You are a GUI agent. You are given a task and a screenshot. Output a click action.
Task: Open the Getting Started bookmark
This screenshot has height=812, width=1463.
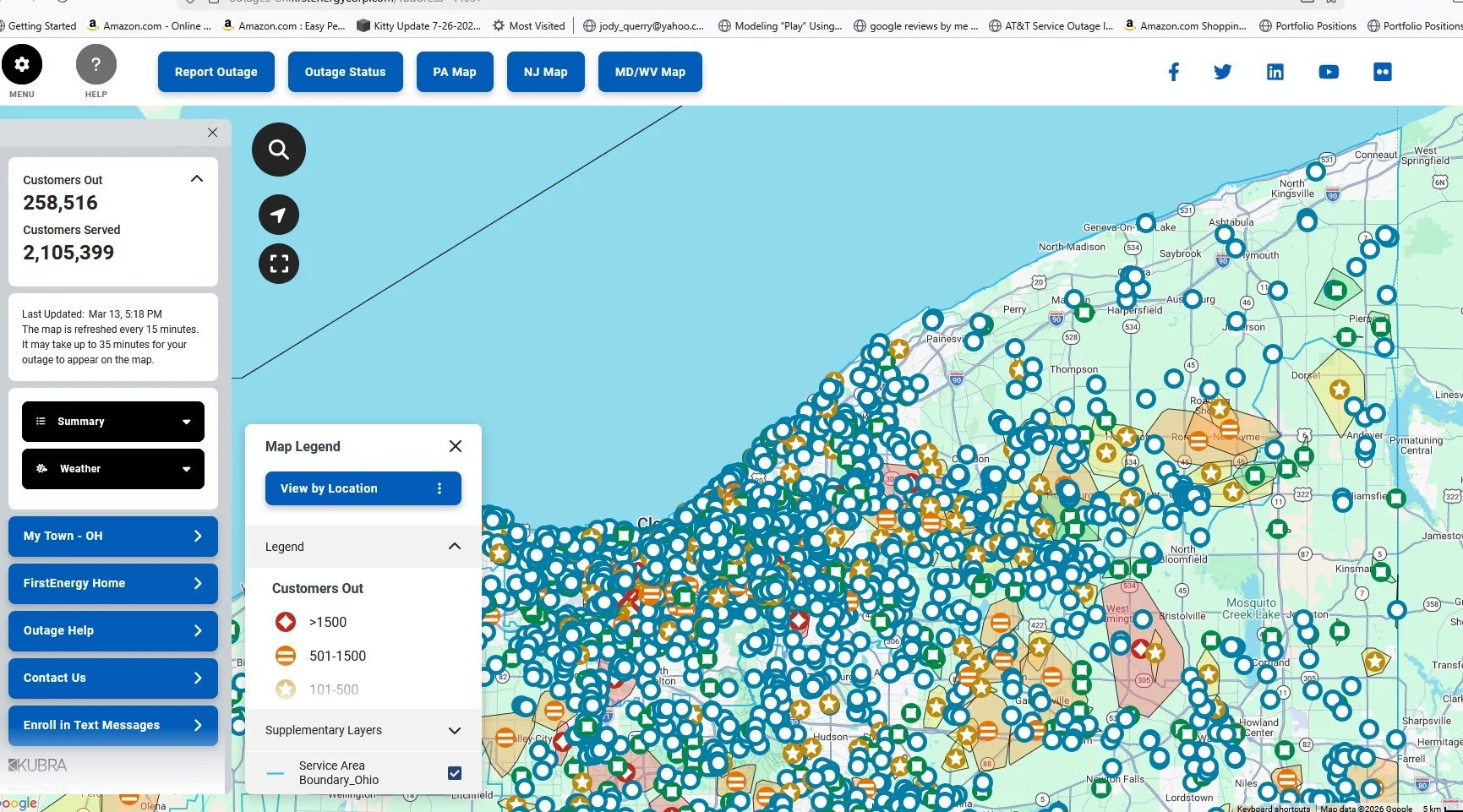click(x=37, y=26)
